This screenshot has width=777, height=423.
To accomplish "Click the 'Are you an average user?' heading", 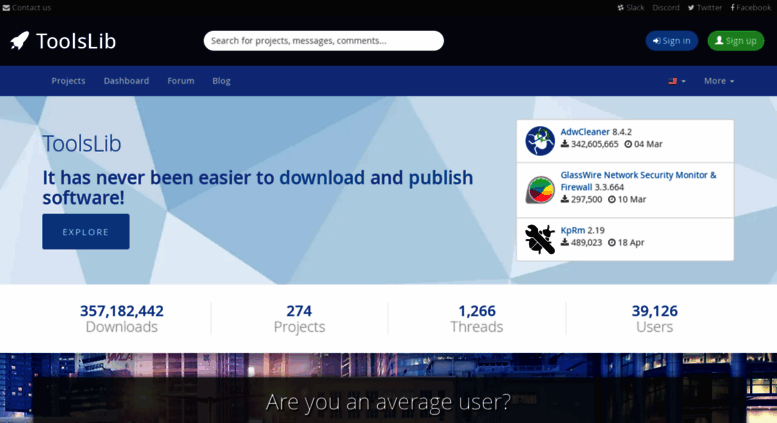I will tap(388, 402).
